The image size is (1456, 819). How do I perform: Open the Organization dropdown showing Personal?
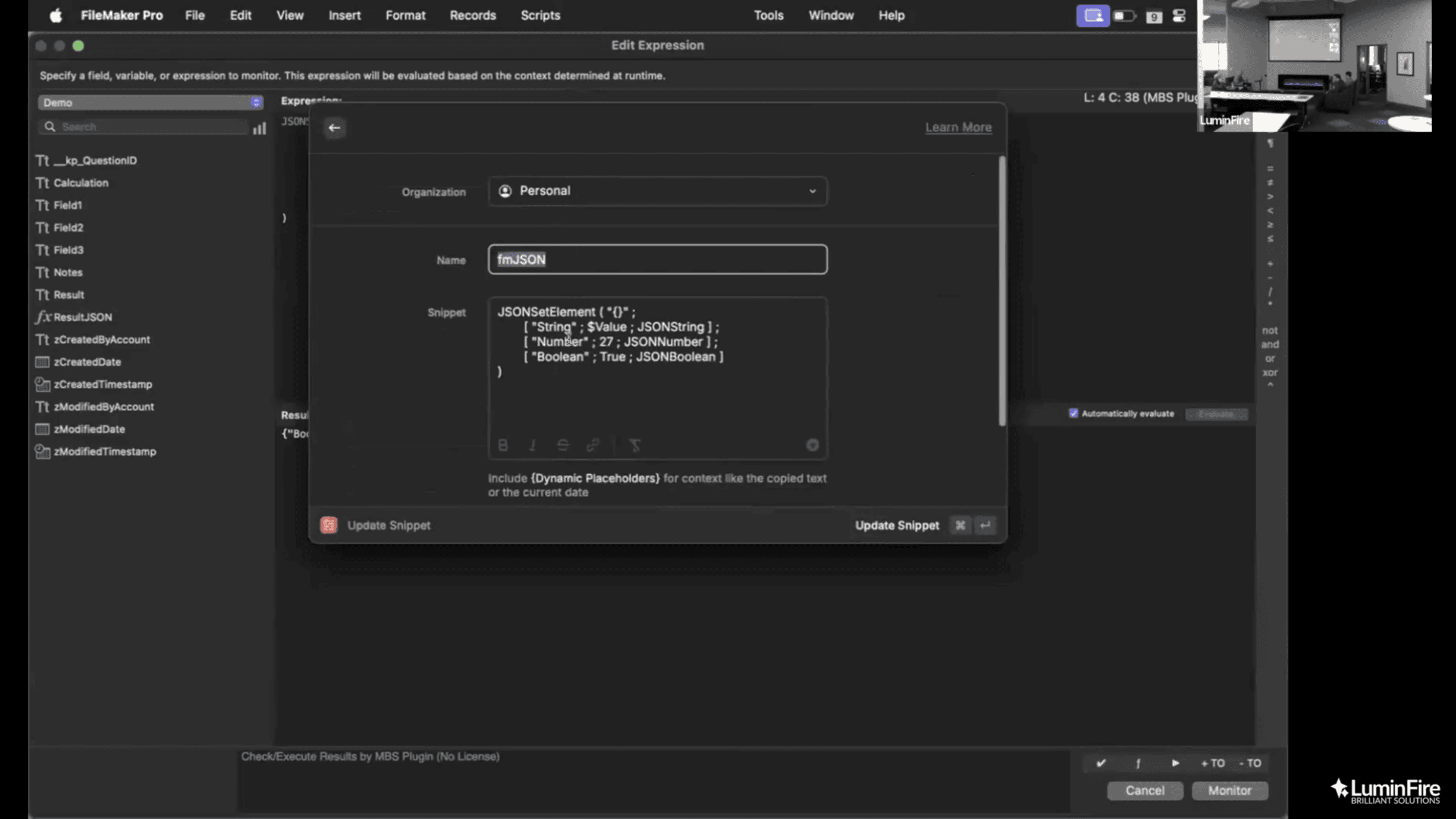[x=656, y=191]
